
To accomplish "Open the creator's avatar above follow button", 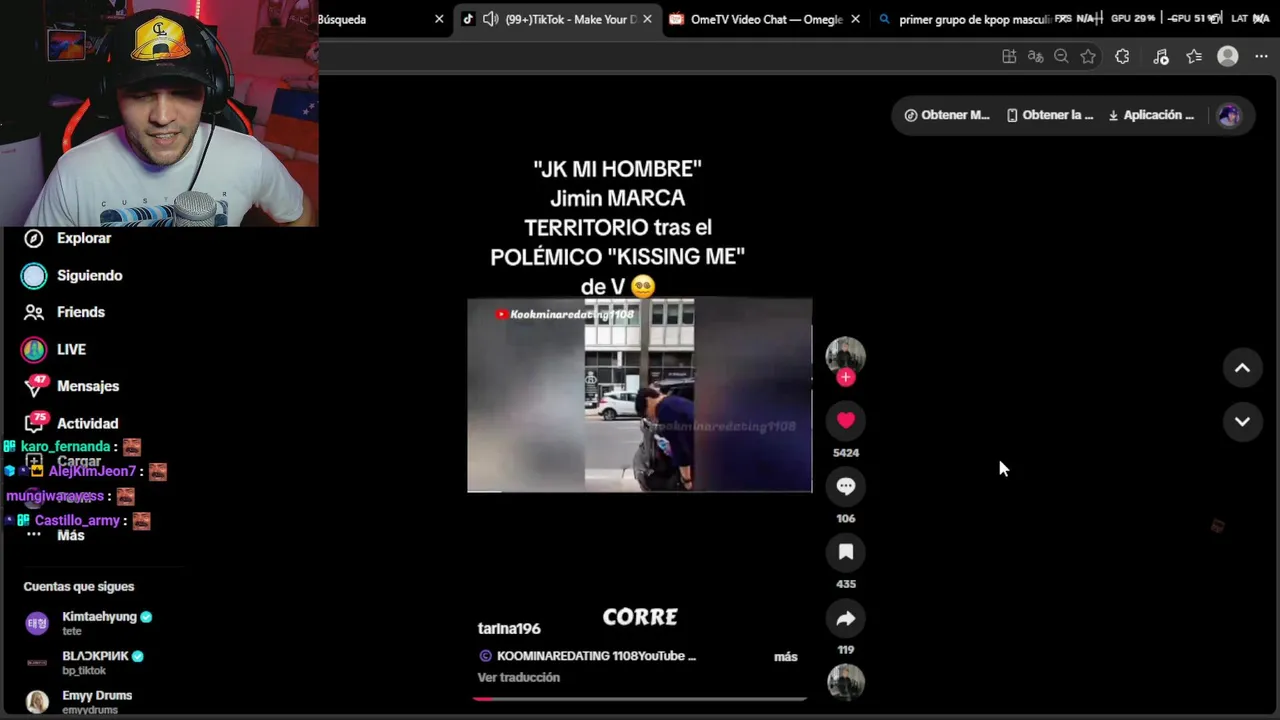I will point(846,355).
